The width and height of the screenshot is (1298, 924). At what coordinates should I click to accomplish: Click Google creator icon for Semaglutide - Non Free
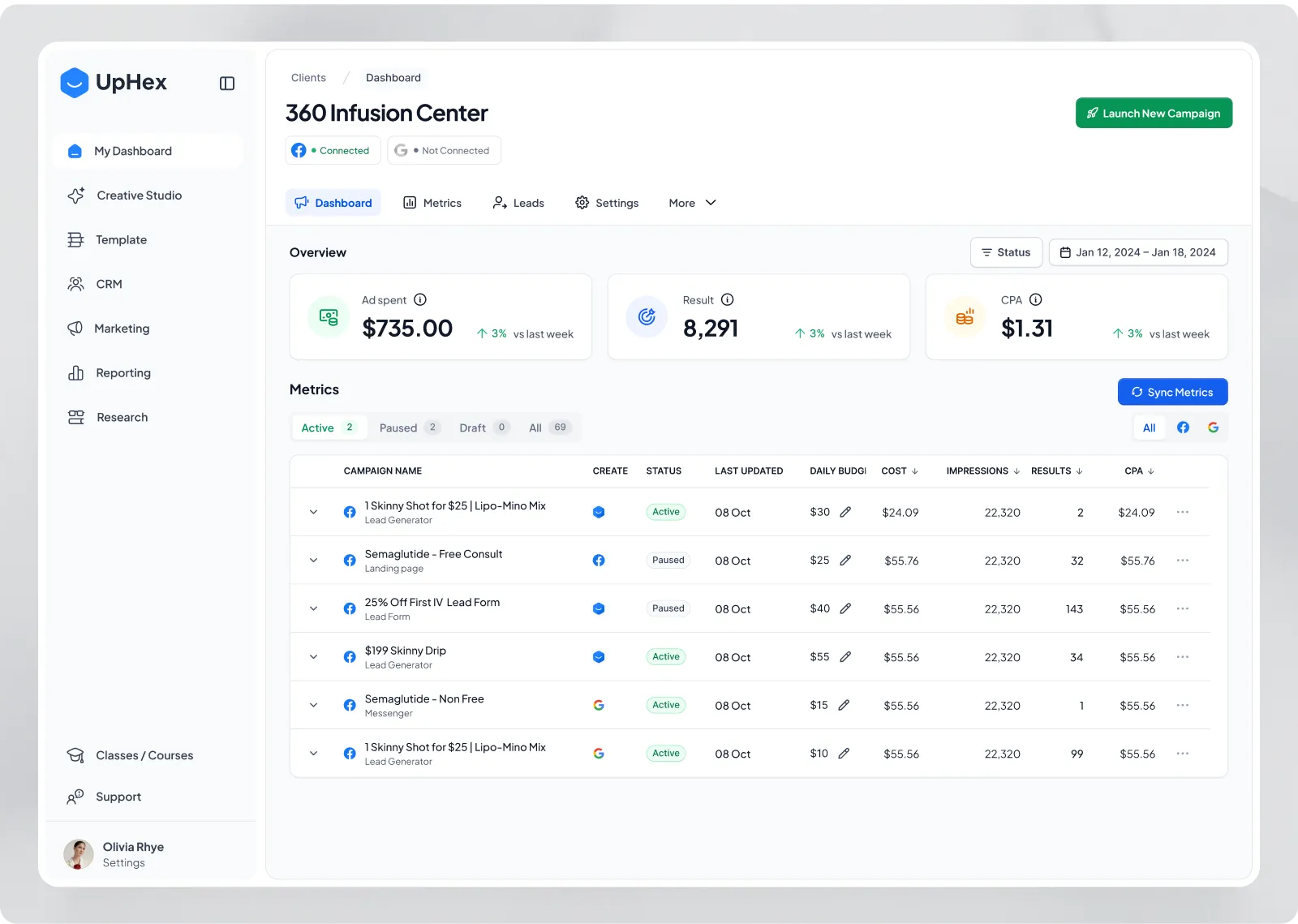point(599,705)
